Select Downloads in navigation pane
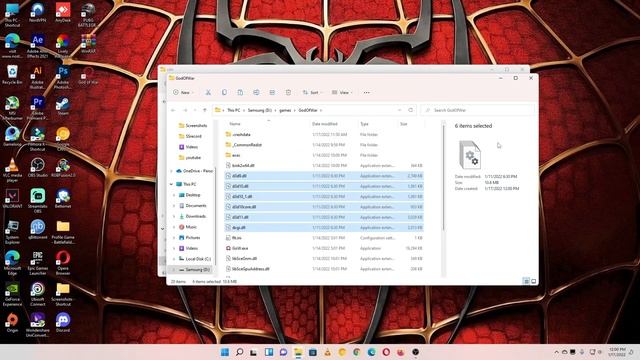Image resolution: width=640 pixels, height=360 pixels. (x=193, y=216)
